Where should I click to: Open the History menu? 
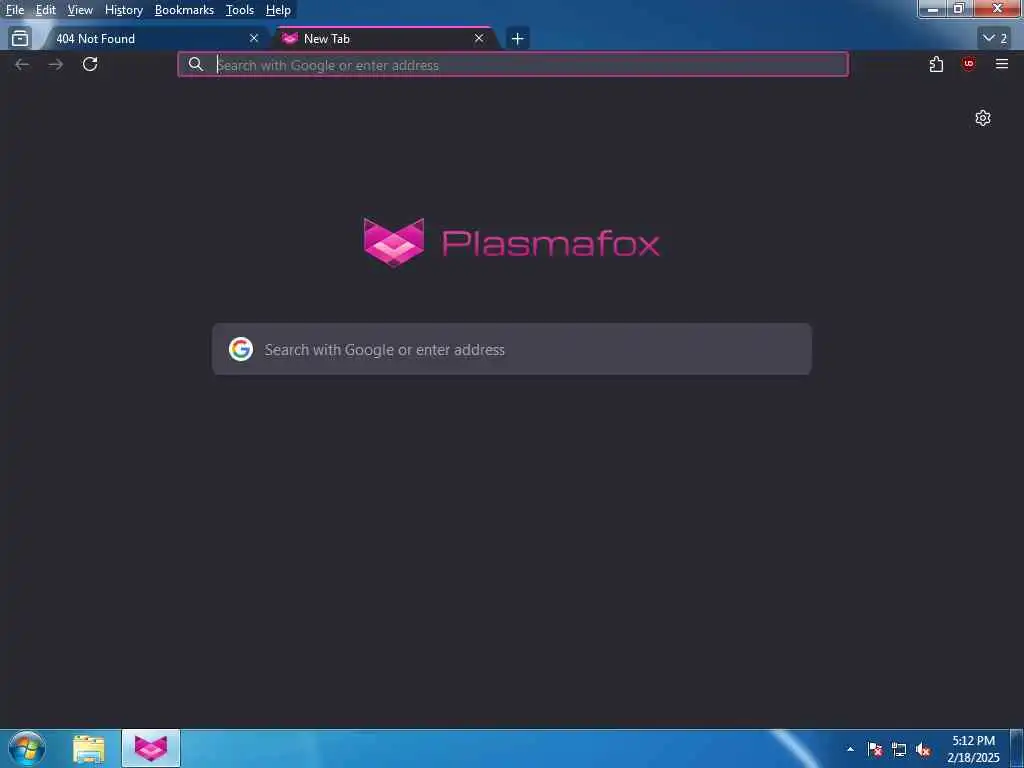(x=123, y=10)
